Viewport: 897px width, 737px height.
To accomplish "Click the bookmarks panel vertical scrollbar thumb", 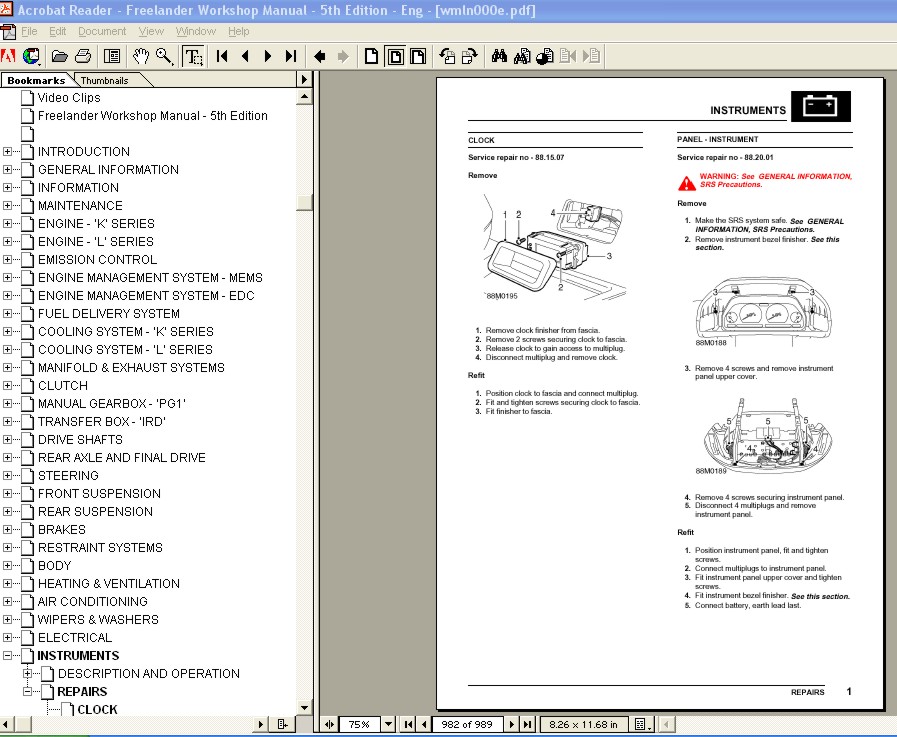I will 305,202.
